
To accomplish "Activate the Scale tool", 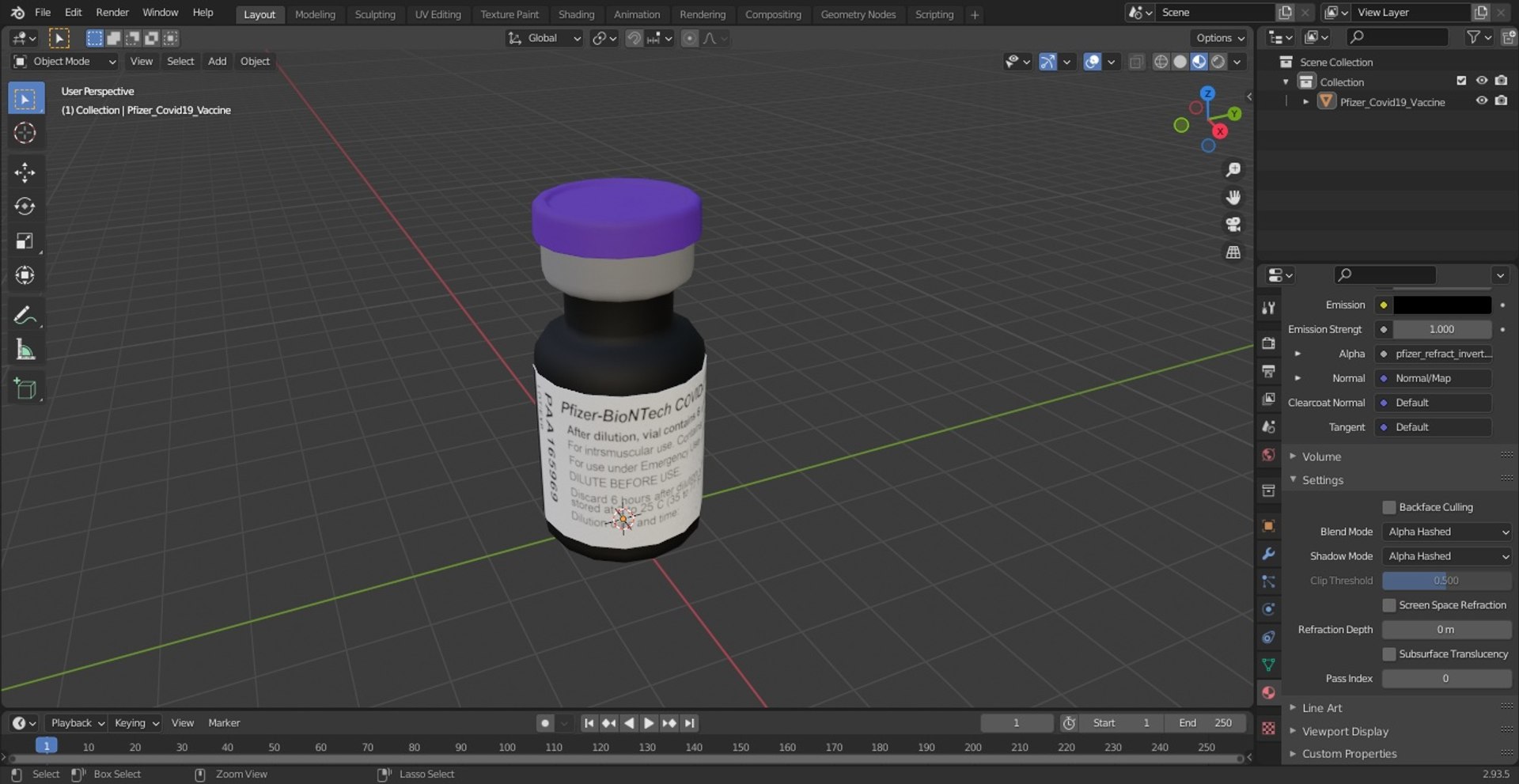I will [25, 241].
